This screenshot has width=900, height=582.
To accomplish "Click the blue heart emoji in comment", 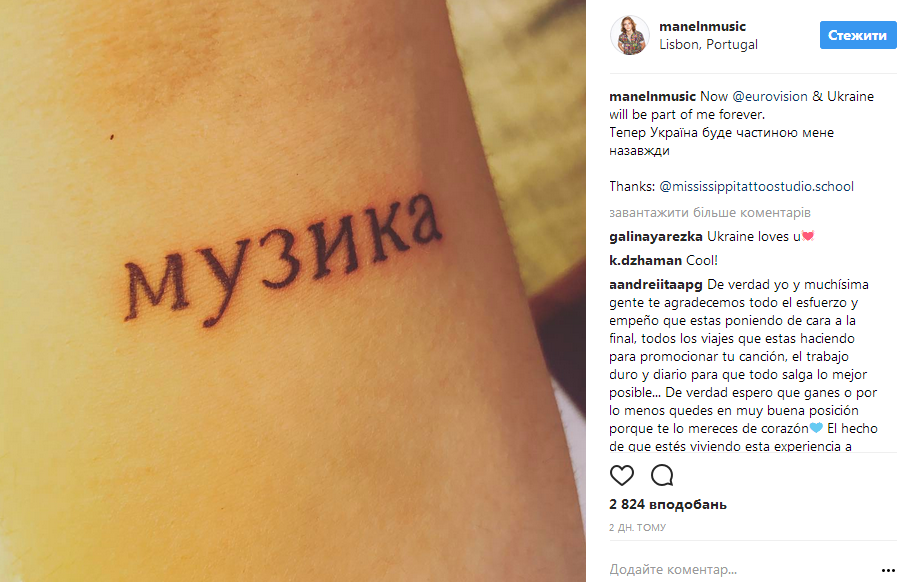I will tap(816, 428).
